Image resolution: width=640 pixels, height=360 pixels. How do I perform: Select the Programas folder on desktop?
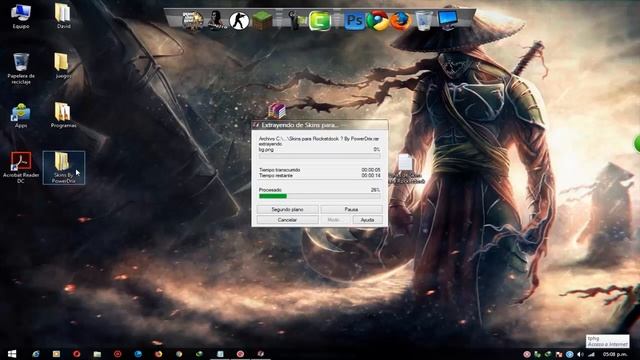coord(63,116)
